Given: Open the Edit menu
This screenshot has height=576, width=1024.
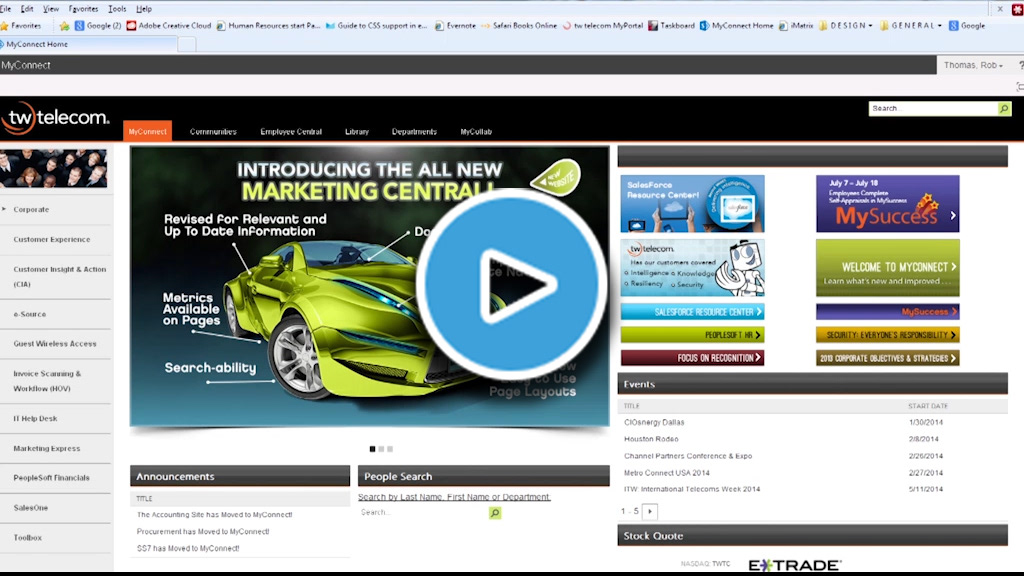Looking at the screenshot, I should tap(27, 8).
